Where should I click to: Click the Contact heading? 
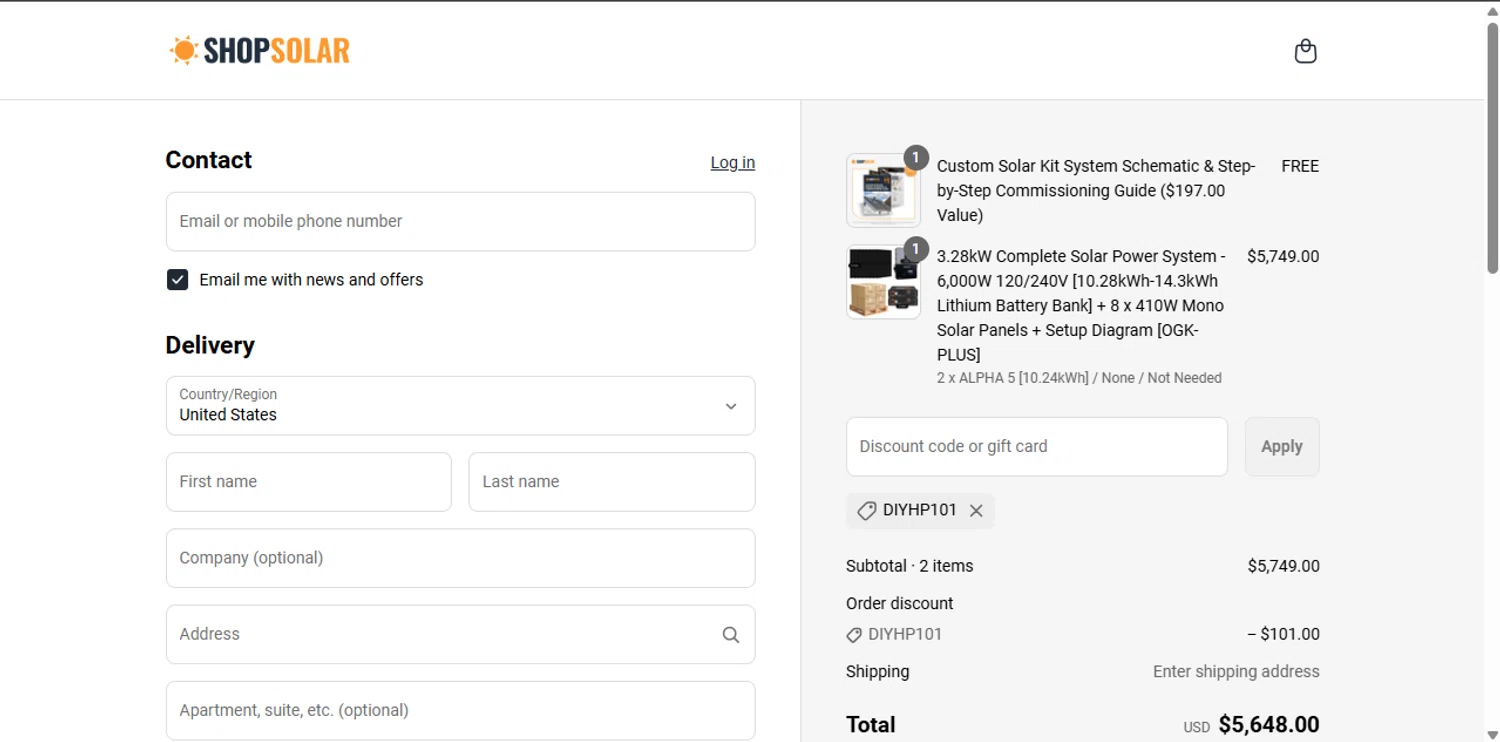point(208,160)
